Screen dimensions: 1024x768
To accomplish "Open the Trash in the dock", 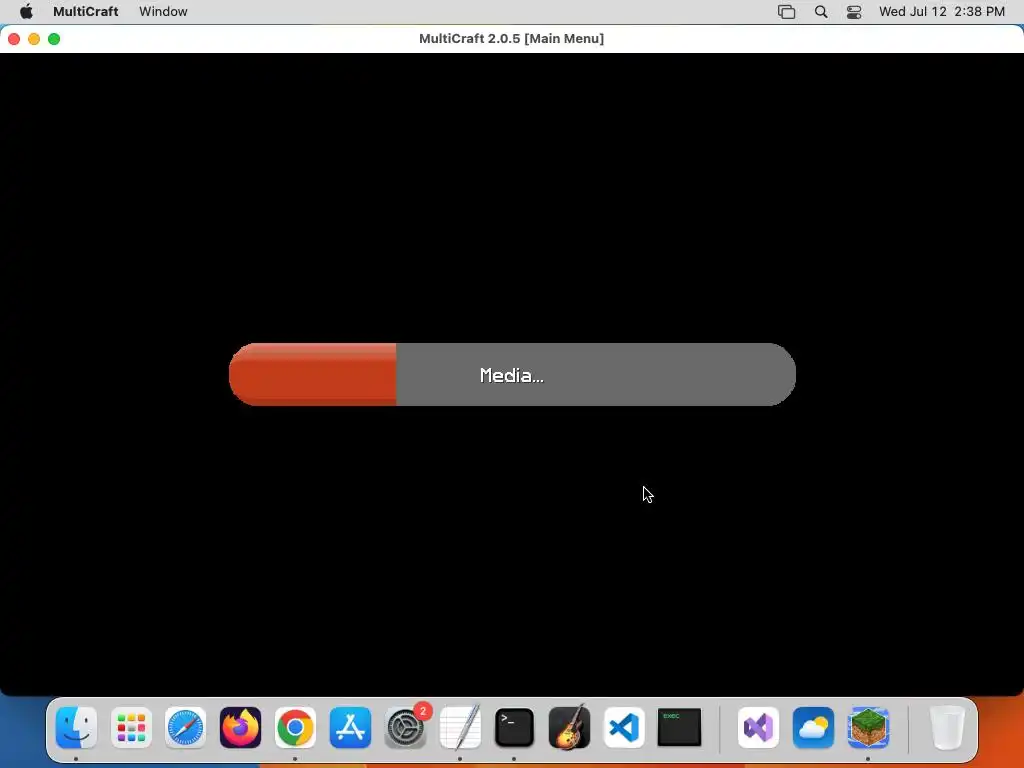I will (947, 727).
